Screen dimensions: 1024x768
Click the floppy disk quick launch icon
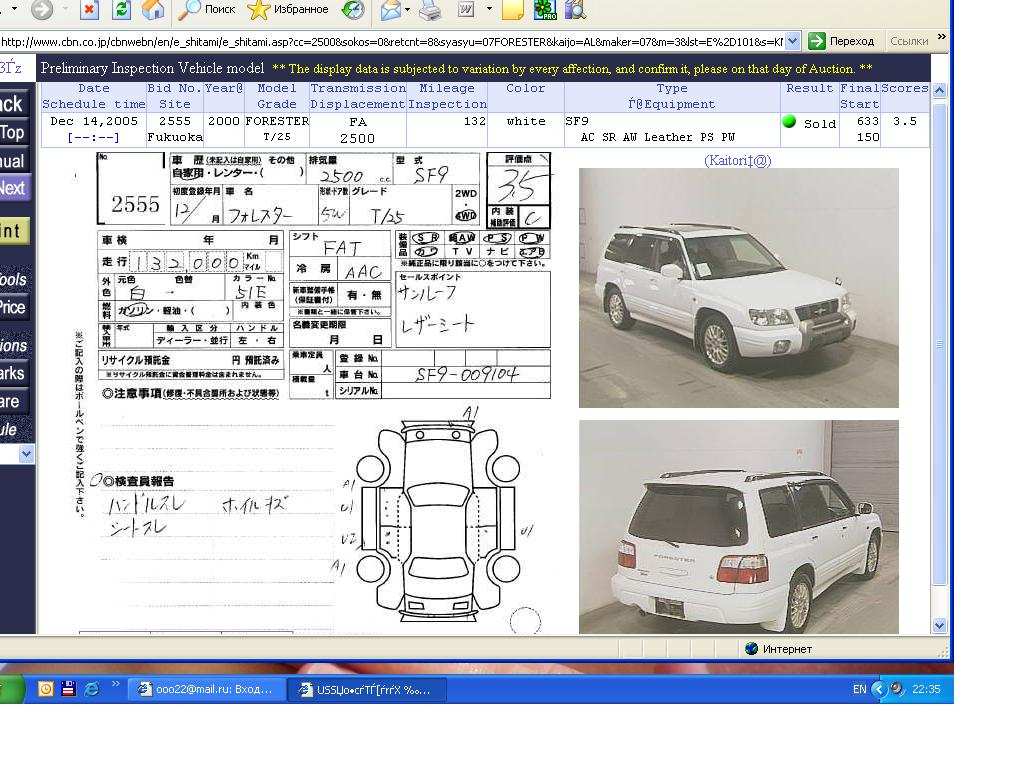[x=69, y=688]
